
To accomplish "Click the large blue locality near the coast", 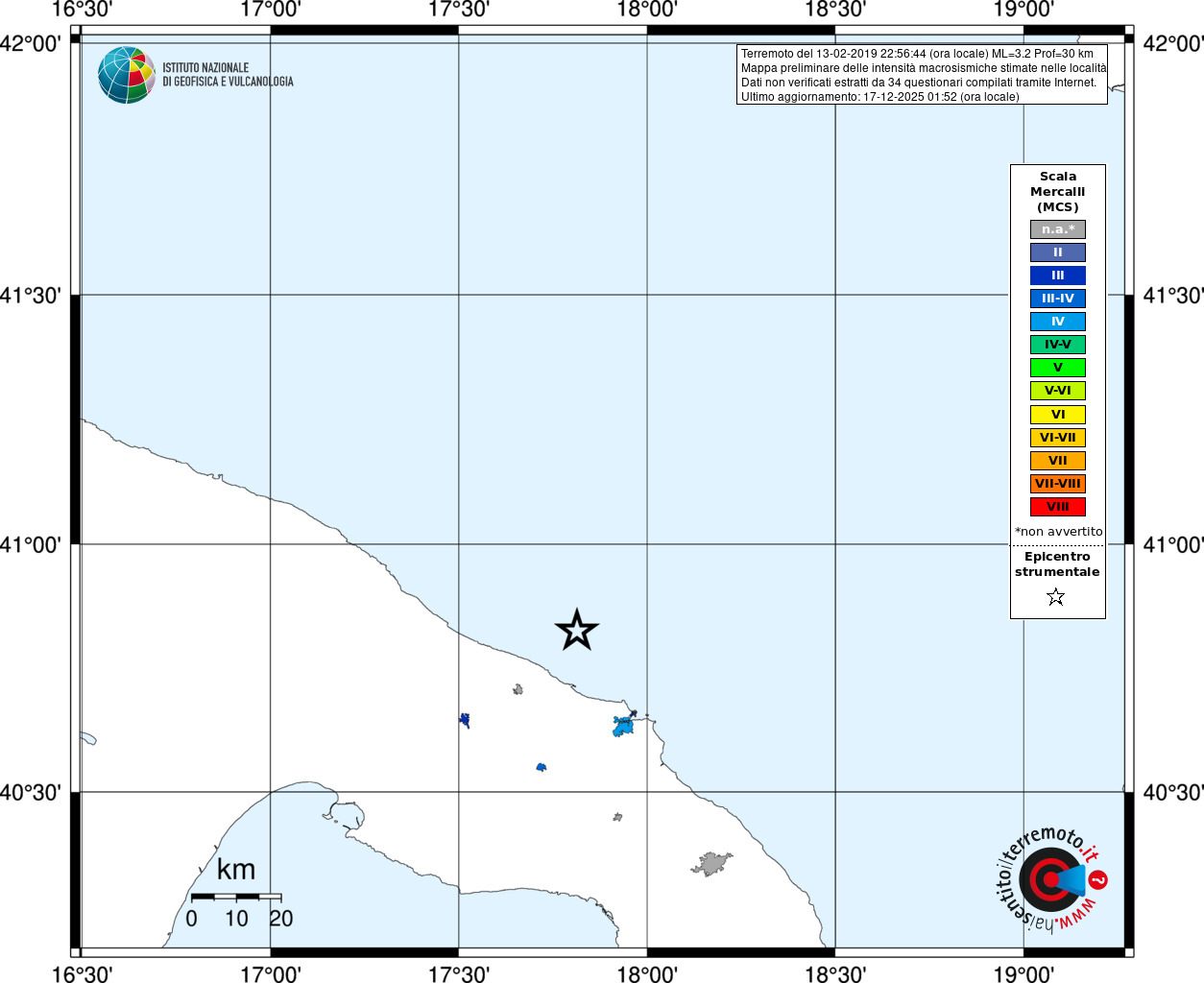I will (x=624, y=725).
